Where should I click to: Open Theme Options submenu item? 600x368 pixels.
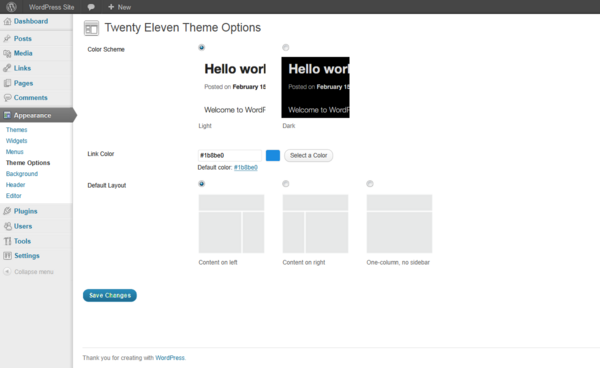point(28,163)
